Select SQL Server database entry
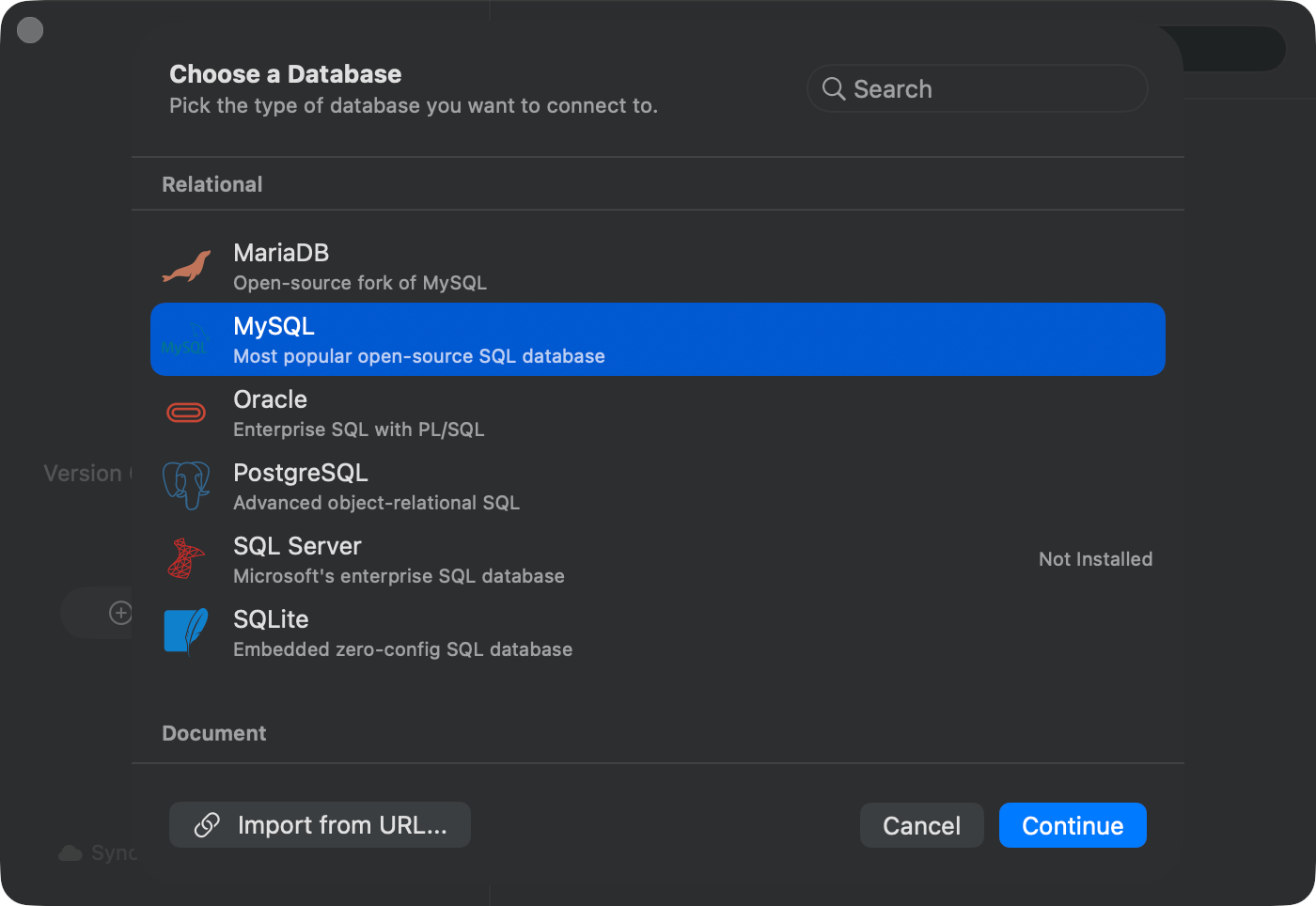This screenshot has width=1316, height=906. [658, 559]
